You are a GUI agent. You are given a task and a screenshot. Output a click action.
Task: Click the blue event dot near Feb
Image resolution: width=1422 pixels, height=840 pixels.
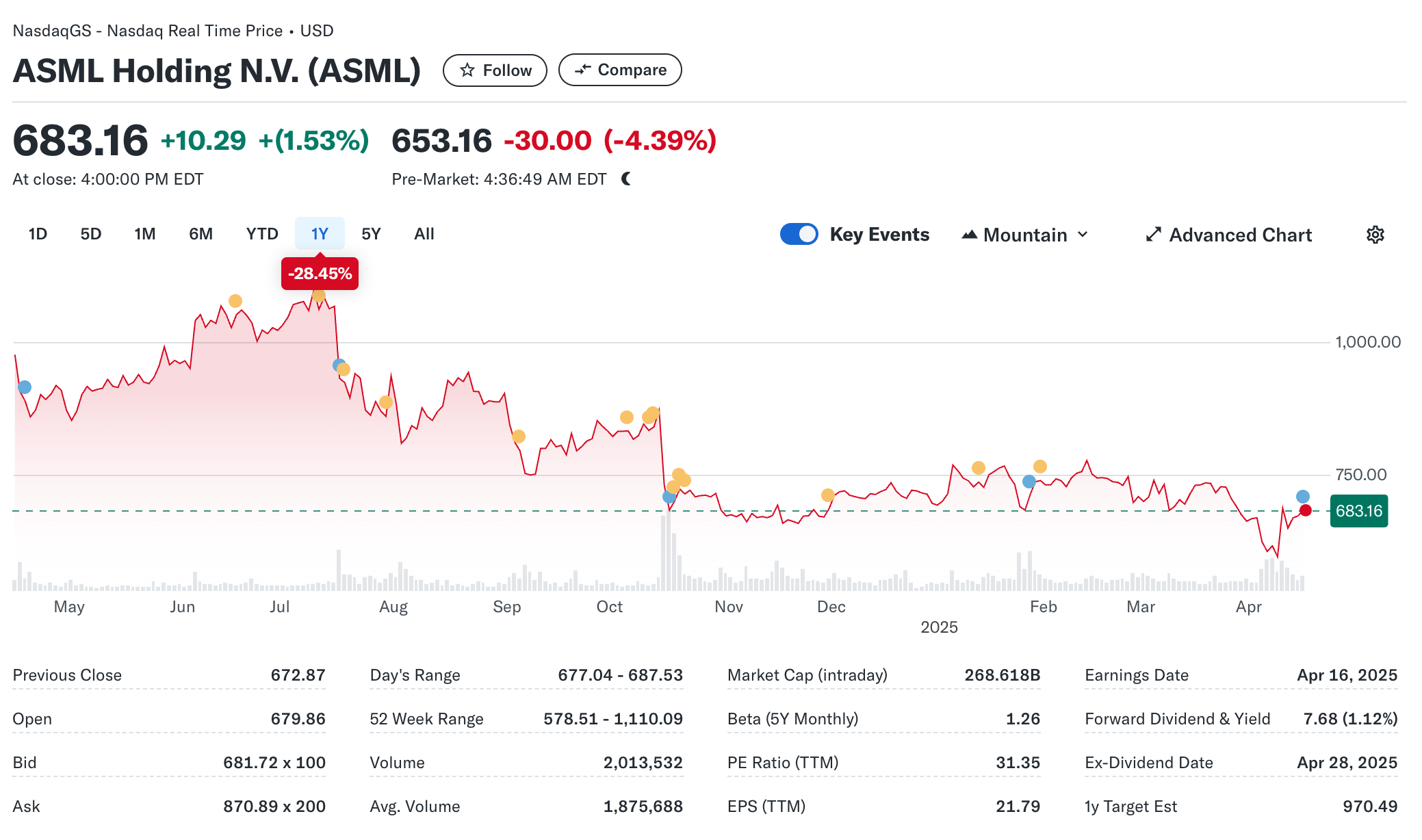[1029, 482]
